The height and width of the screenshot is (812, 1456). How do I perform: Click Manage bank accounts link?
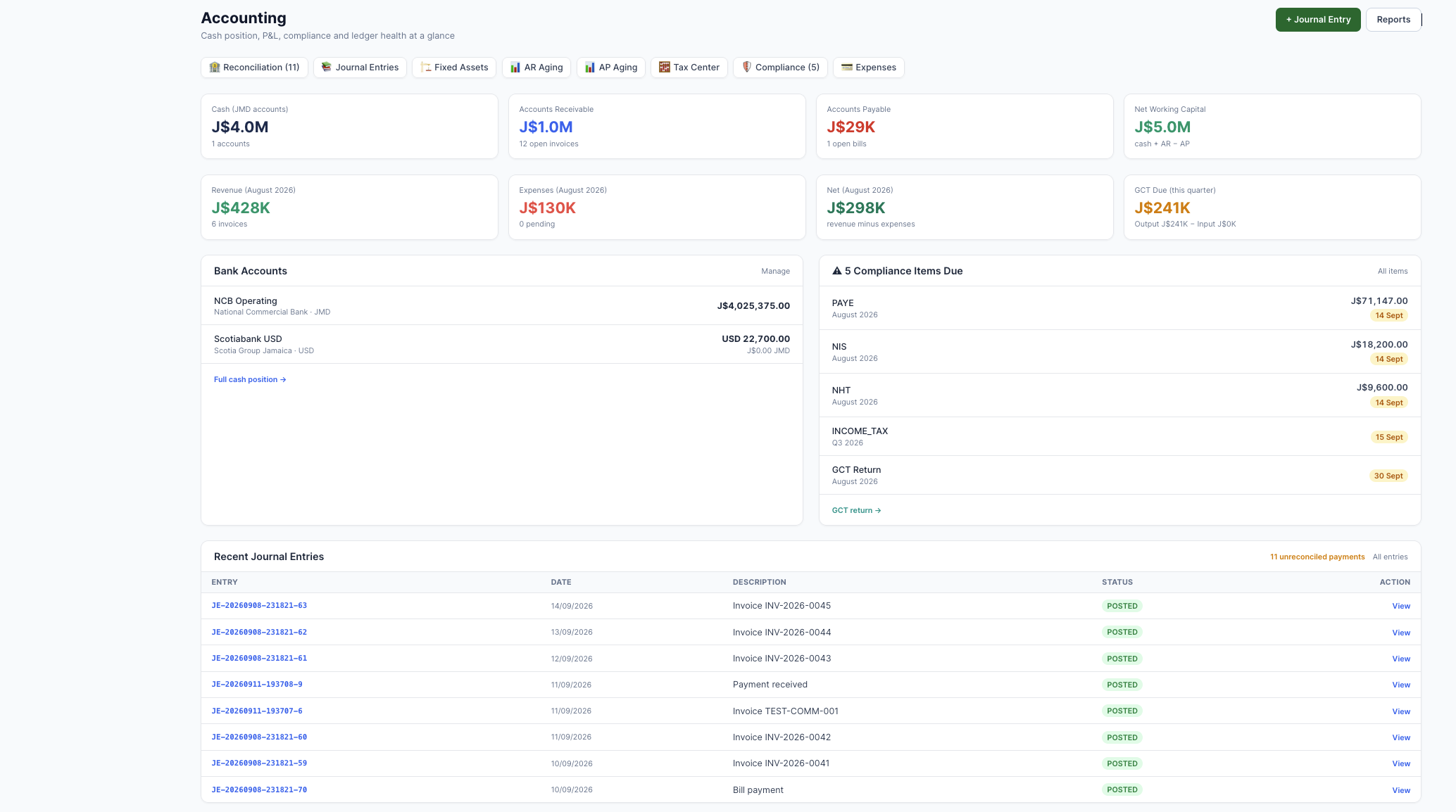pyautogui.click(x=775, y=272)
